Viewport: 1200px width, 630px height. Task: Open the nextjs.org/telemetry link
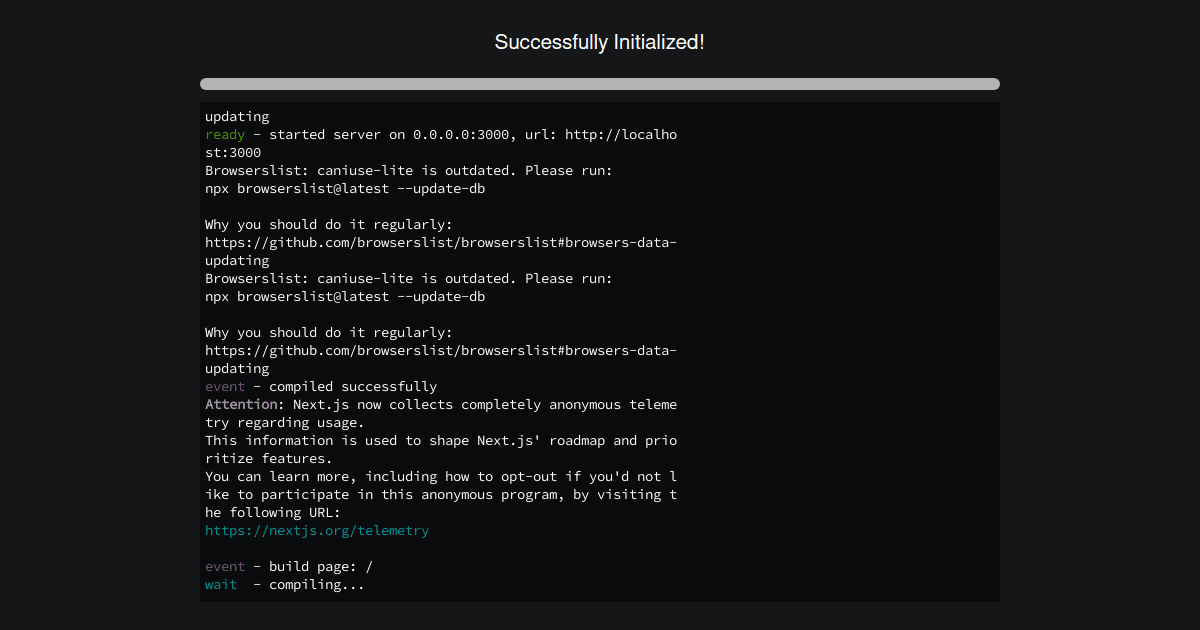(x=316, y=530)
